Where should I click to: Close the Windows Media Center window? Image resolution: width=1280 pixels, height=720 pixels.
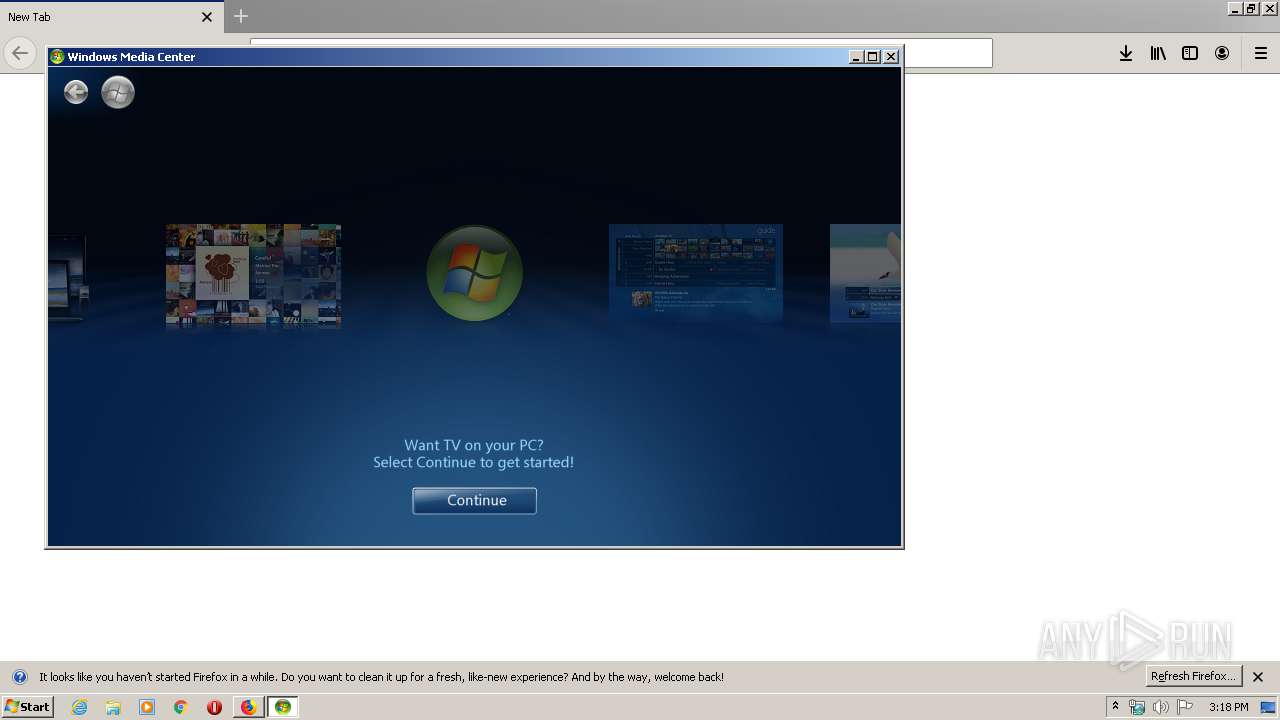pos(891,57)
